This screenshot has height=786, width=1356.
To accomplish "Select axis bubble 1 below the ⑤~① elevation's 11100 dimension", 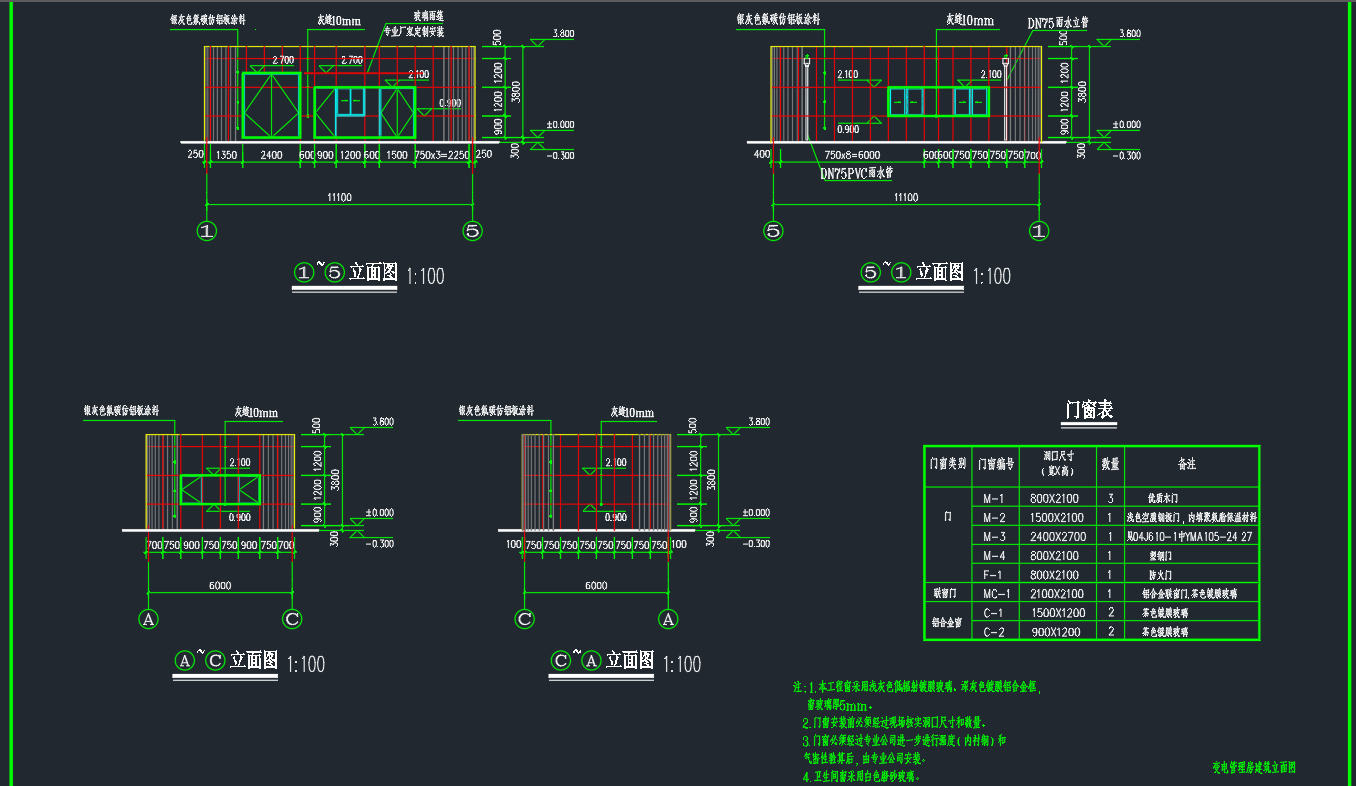I will (1040, 231).
